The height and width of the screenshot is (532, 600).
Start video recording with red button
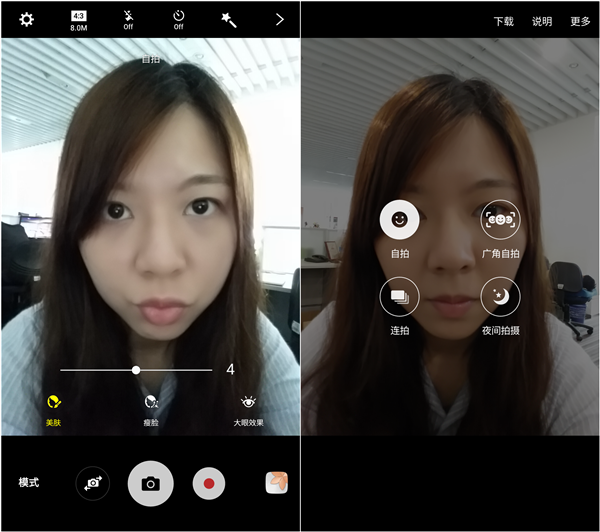click(x=209, y=483)
